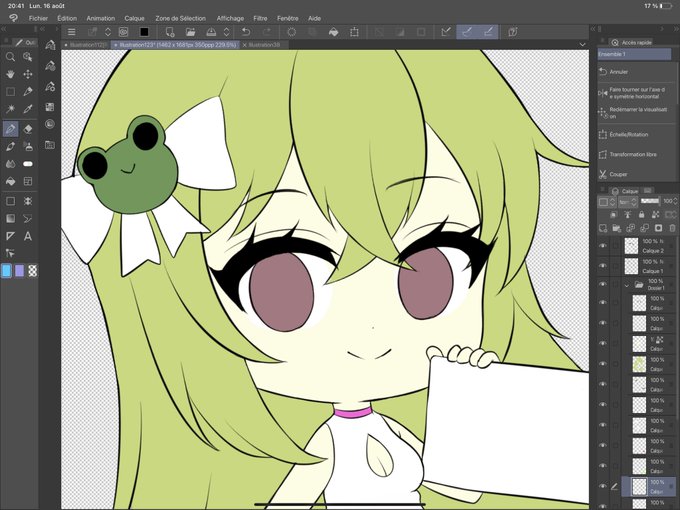Switch to the Illustration38 tab
The image size is (680, 510).
tap(265, 45)
